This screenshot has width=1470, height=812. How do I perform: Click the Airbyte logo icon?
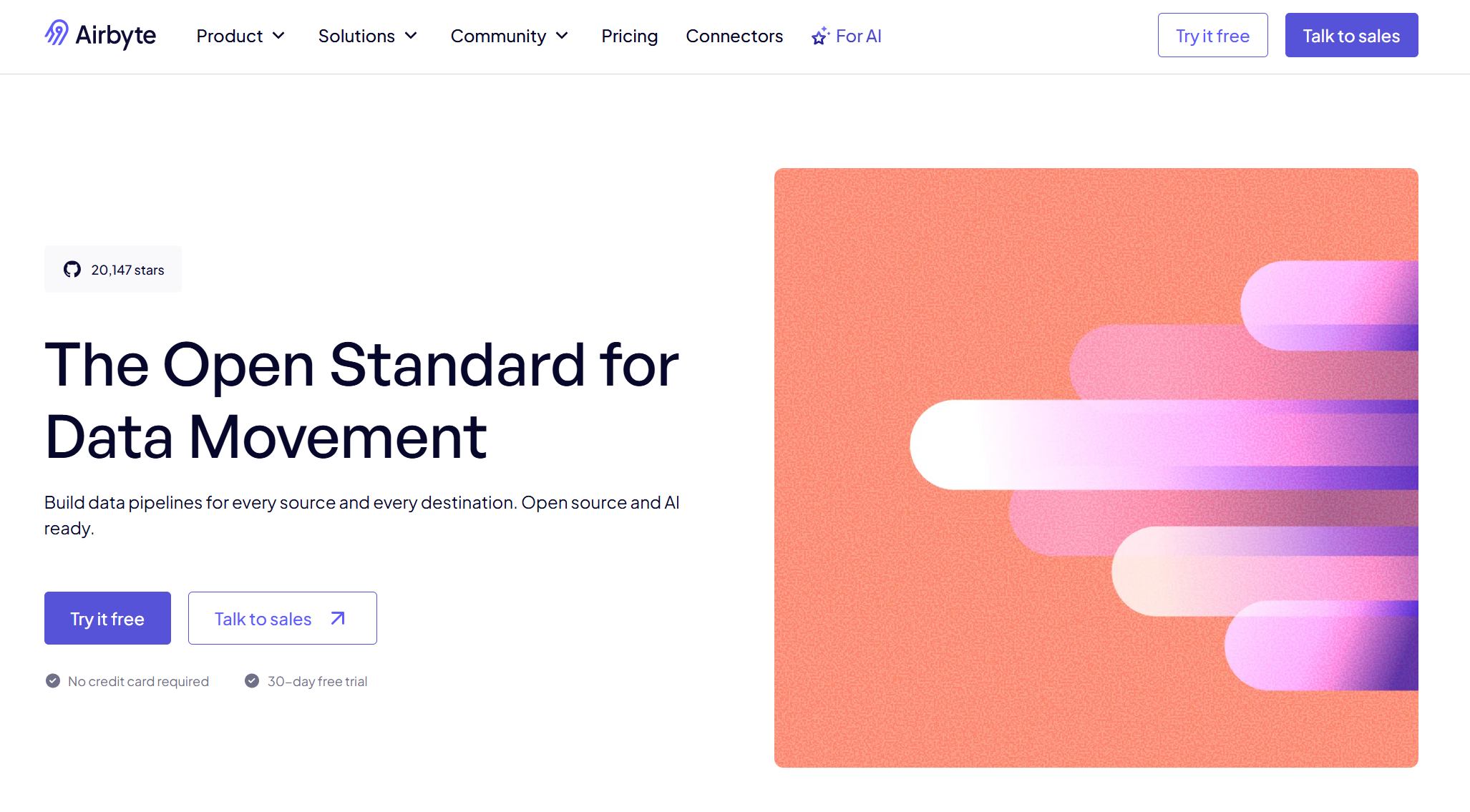pyautogui.click(x=57, y=34)
